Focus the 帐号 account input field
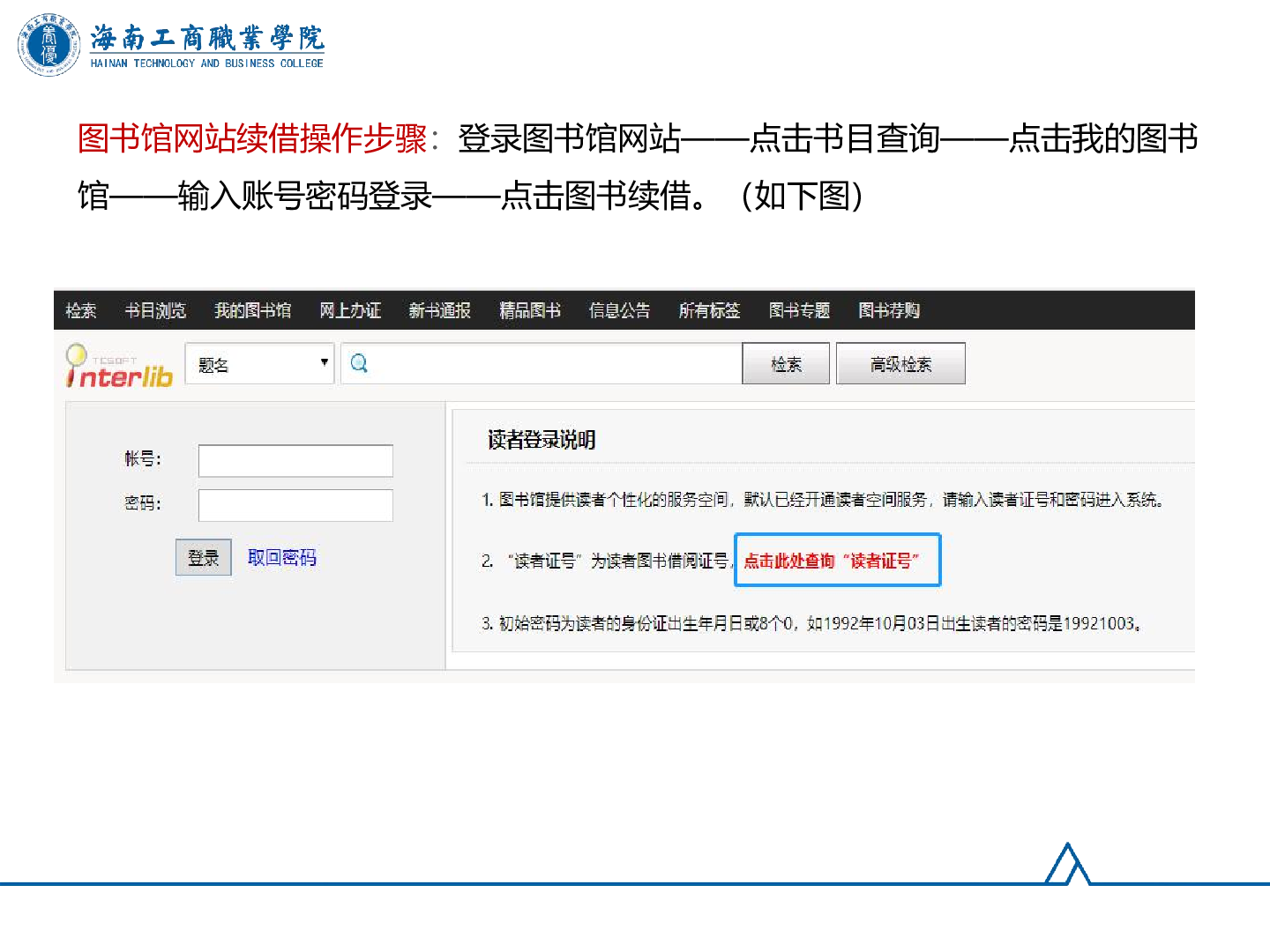1270x952 pixels. point(295,461)
